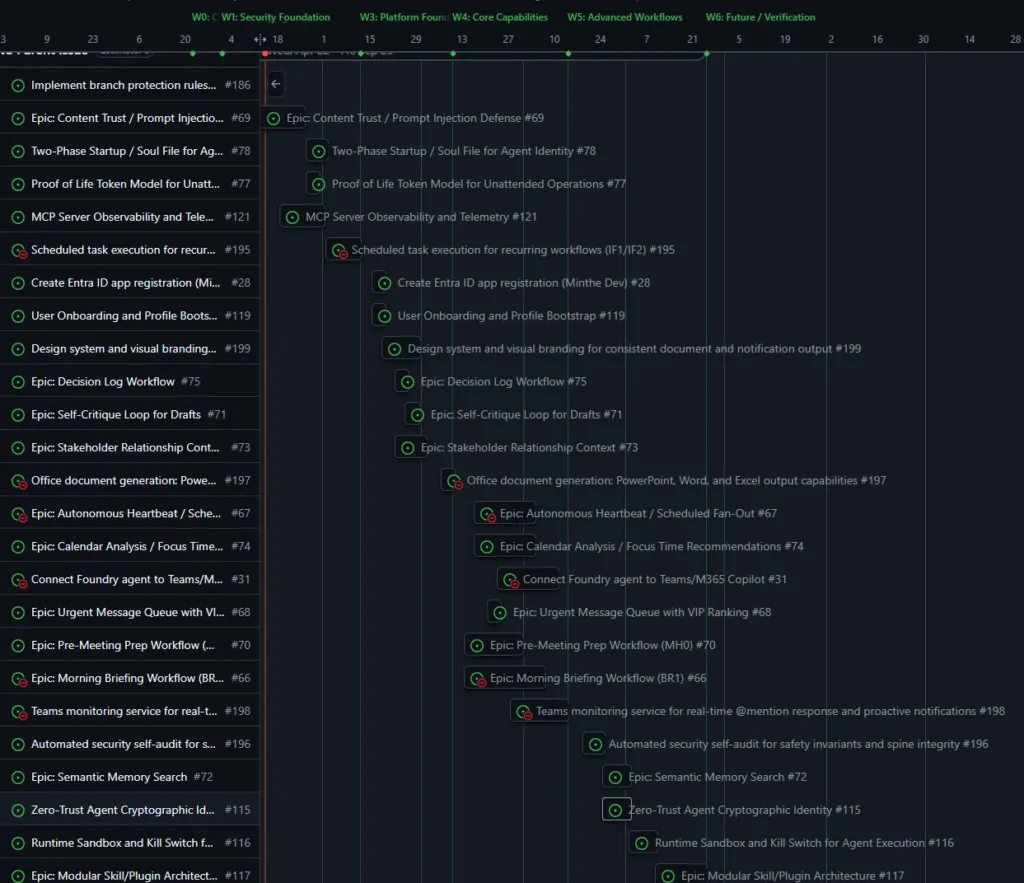This screenshot has height=883, width=1024.
Task: Select Teams monitoring service #198 list row
Action: point(130,711)
